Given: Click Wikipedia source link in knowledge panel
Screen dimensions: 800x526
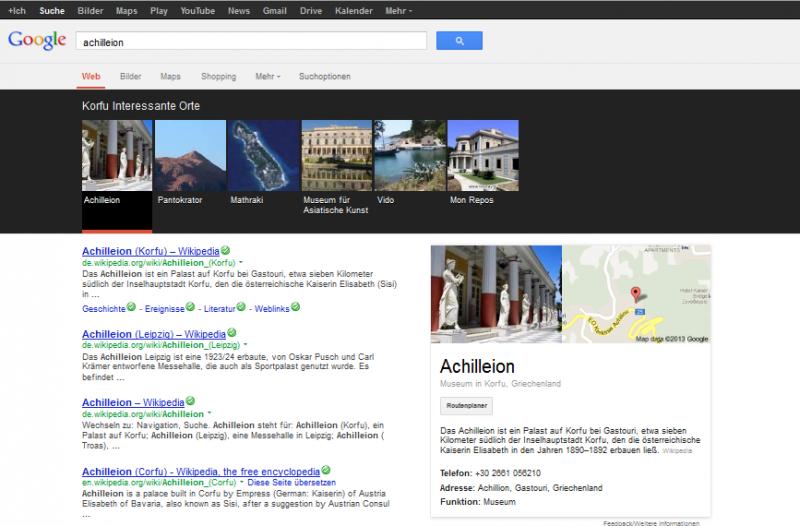Looking at the screenshot, I should (677, 451).
